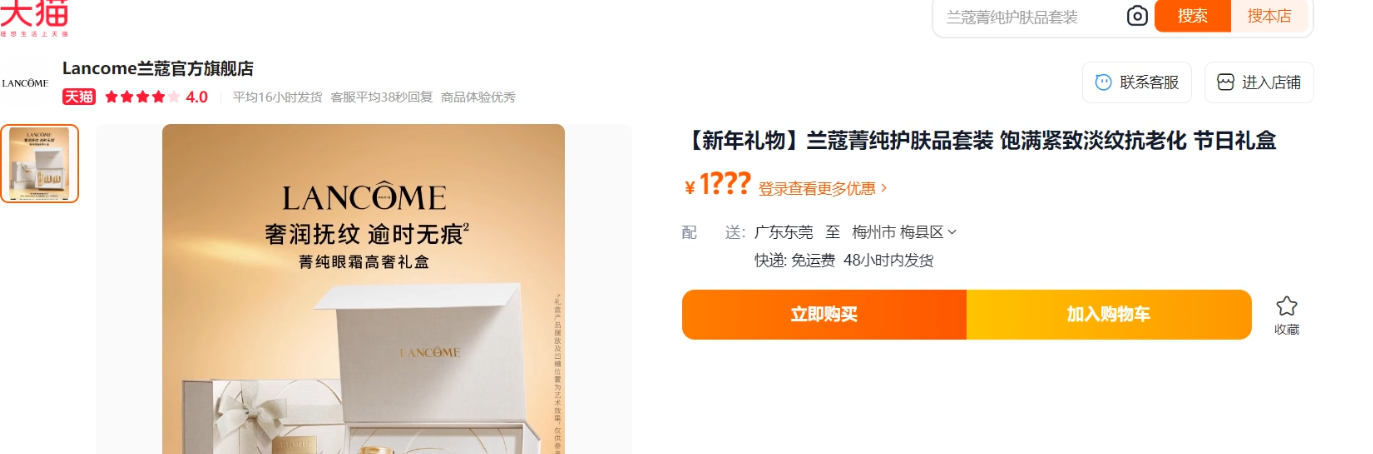This screenshot has width=1373, height=454.
Task: Click the store star rating icons
Action: 141,97
